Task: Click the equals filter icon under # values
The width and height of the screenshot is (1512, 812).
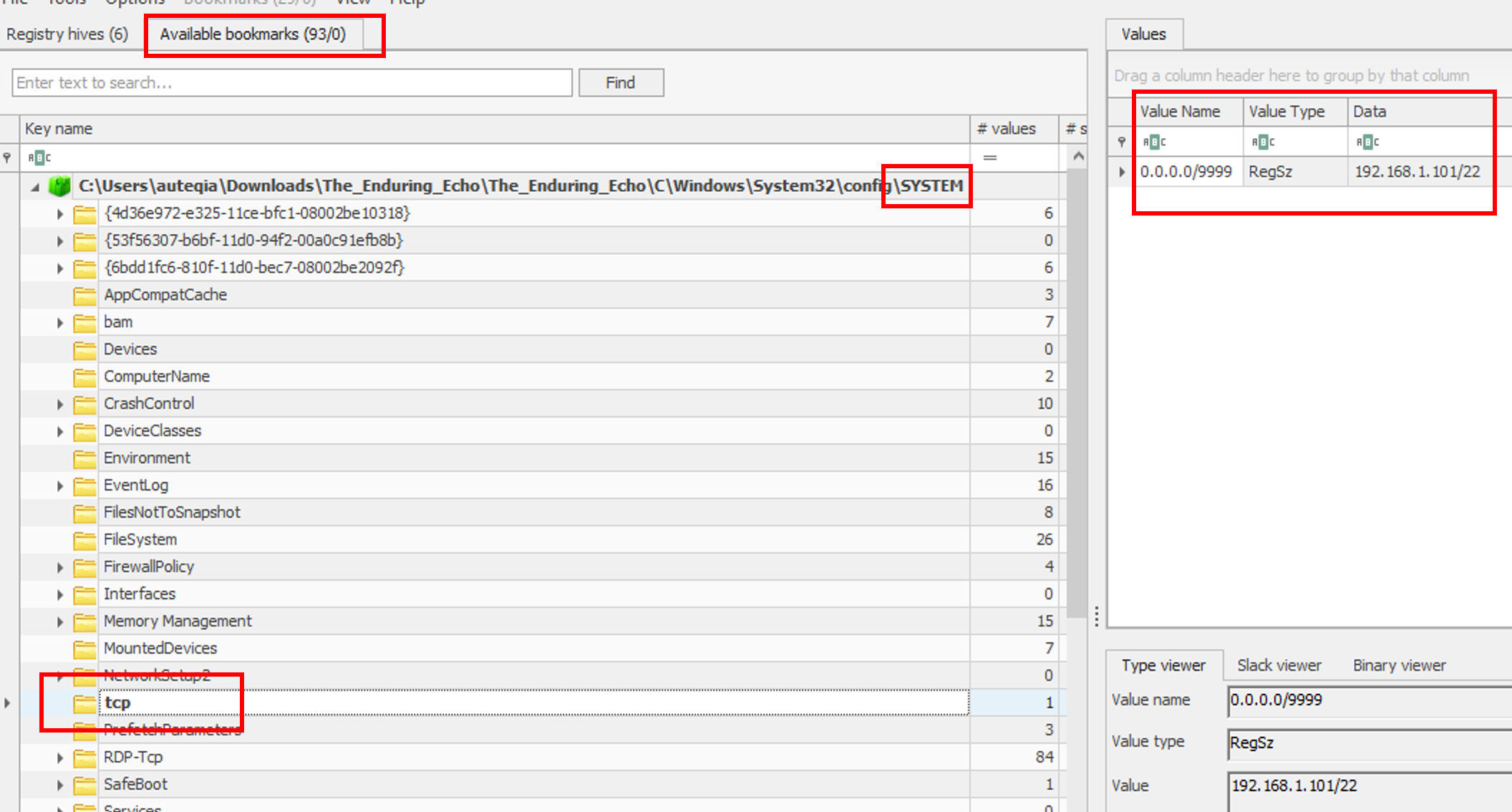Action: (990, 158)
